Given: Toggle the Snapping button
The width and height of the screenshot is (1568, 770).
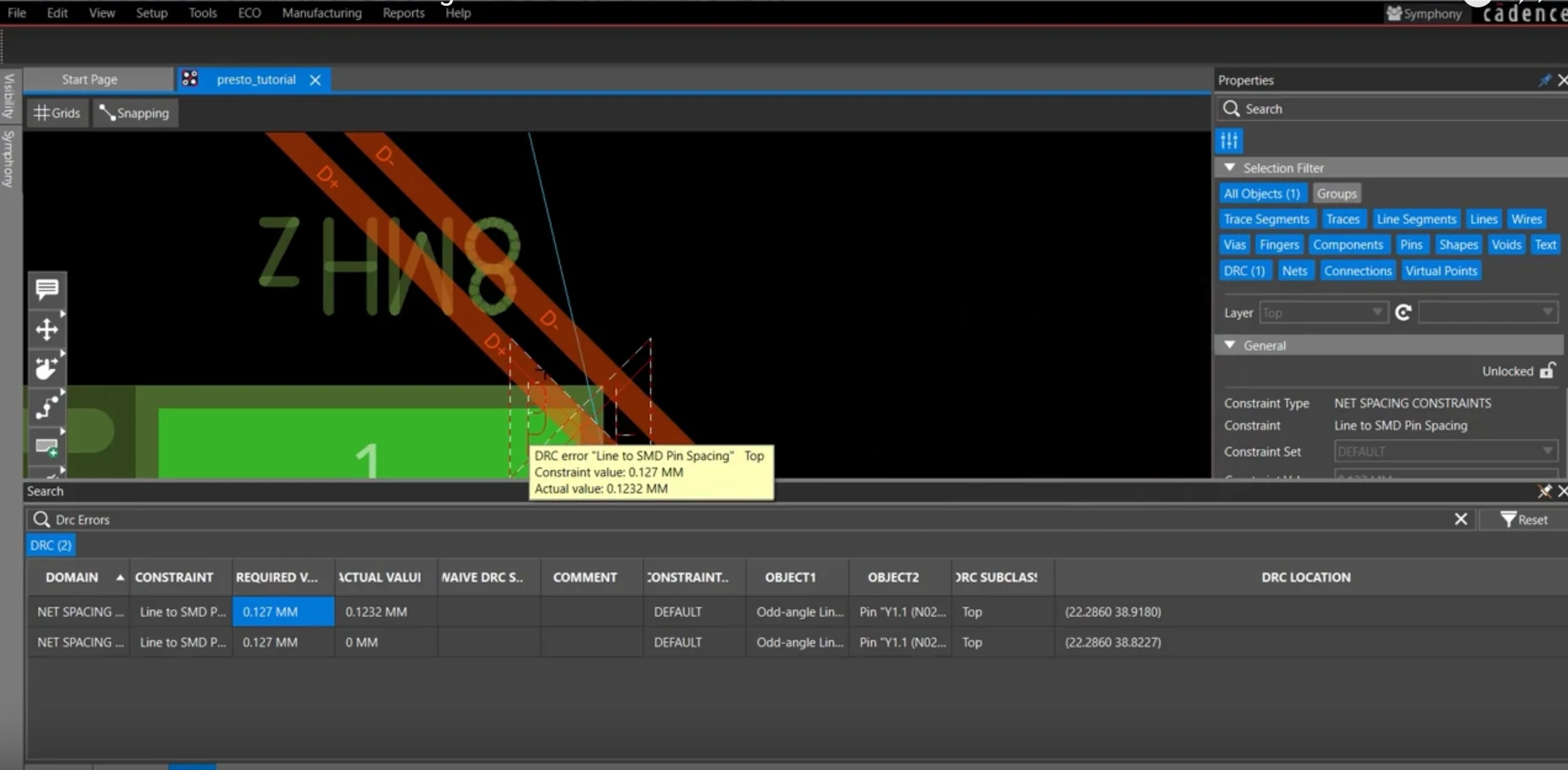Looking at the screenshot, I should (135, 113).
